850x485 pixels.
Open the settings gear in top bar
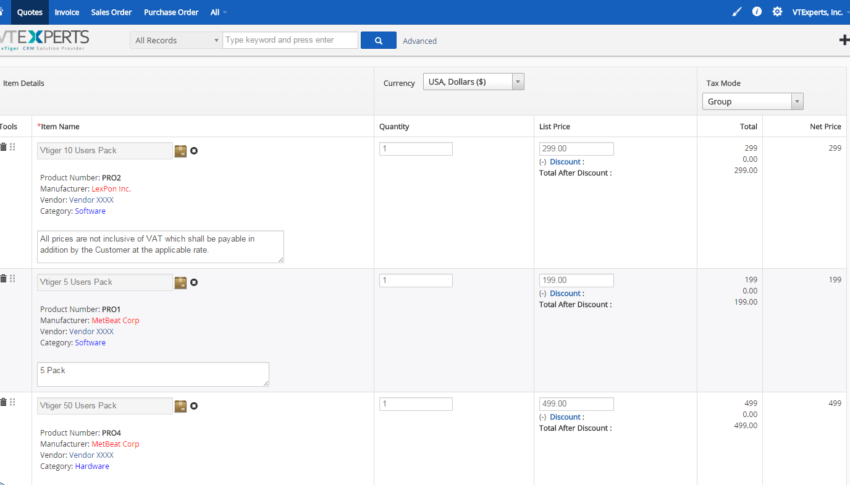[777, 11]
